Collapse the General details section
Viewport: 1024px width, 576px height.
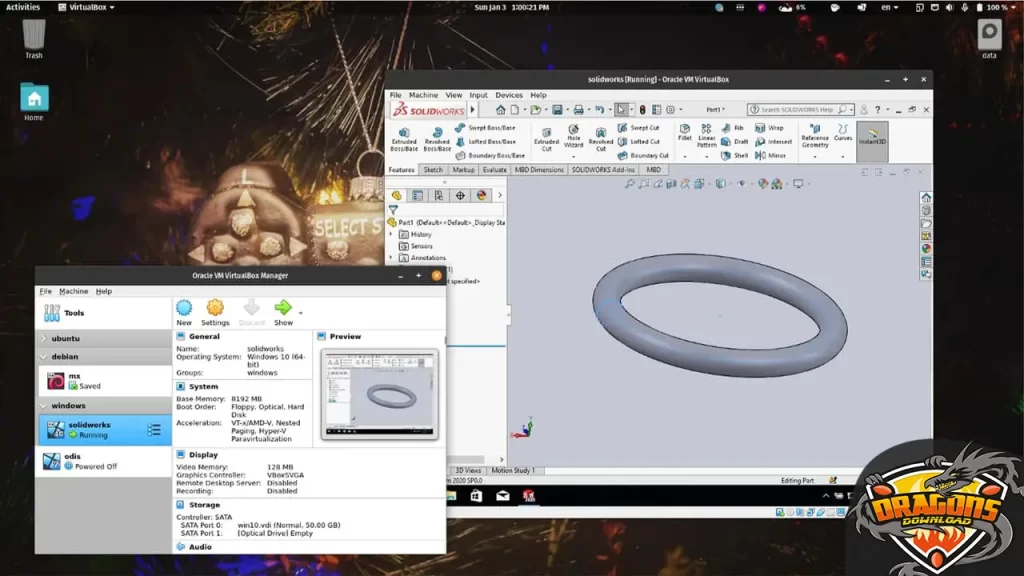[x=204, y=337]
